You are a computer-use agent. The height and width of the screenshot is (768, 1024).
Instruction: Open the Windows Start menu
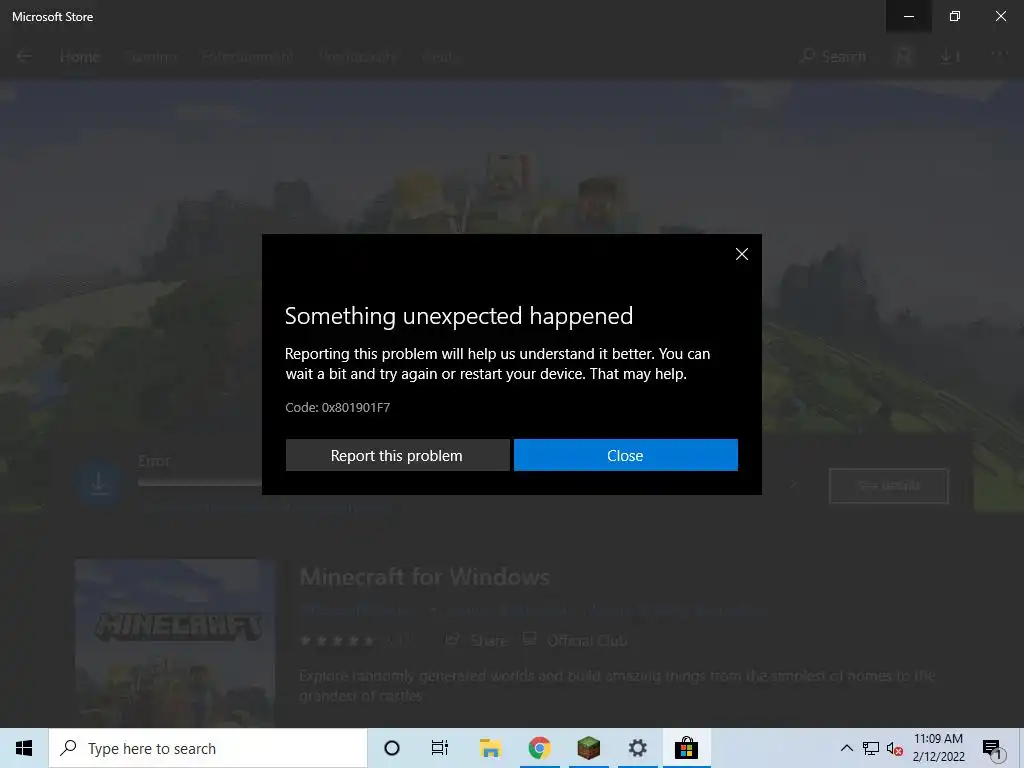(24, 748)
